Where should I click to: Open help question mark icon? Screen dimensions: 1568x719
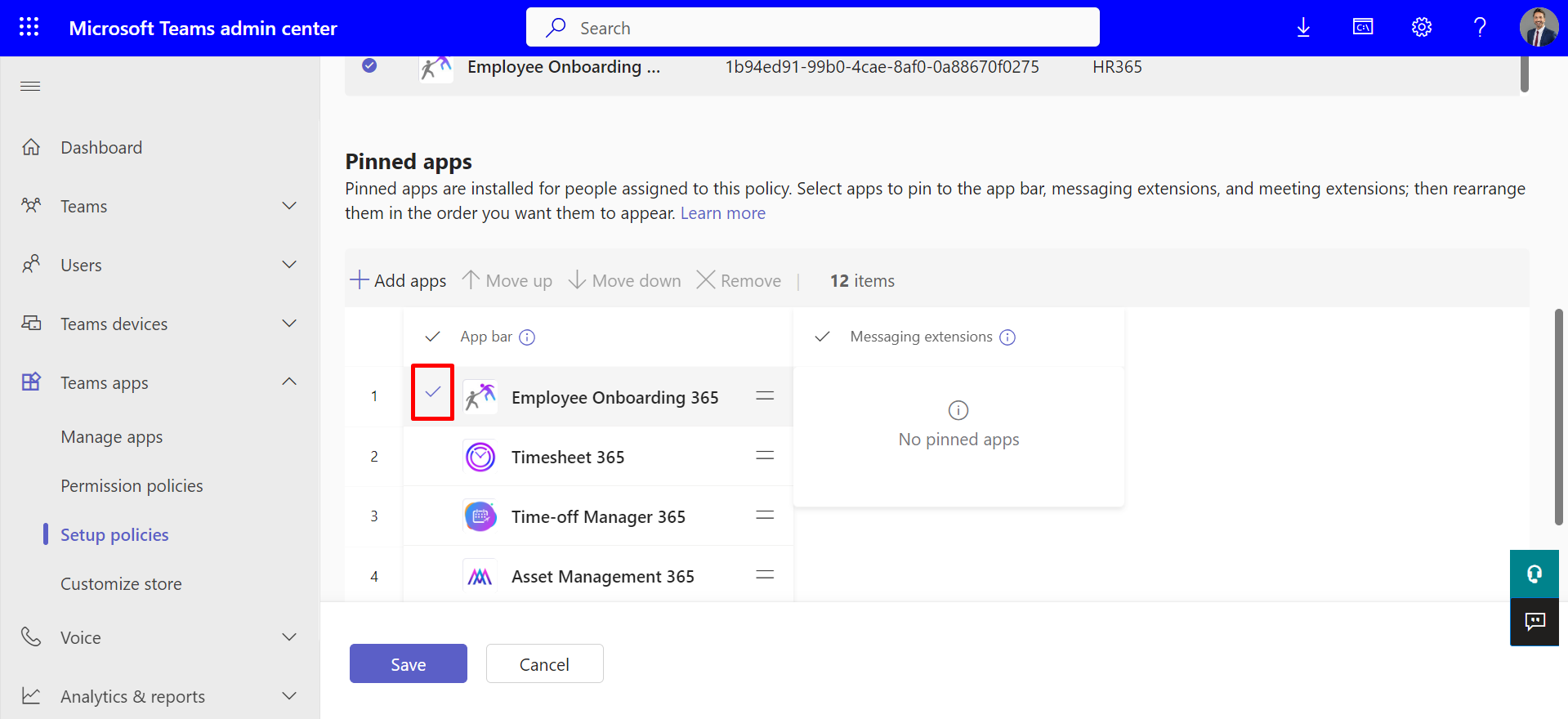[1480, 28]
